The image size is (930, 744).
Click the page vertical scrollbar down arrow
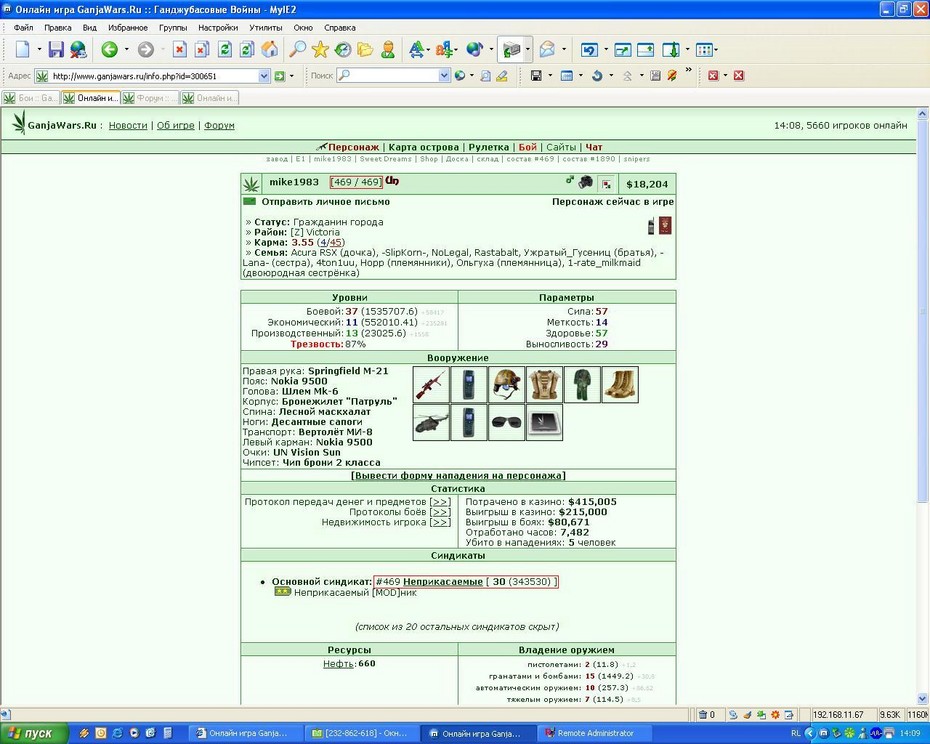click(922, 698)
